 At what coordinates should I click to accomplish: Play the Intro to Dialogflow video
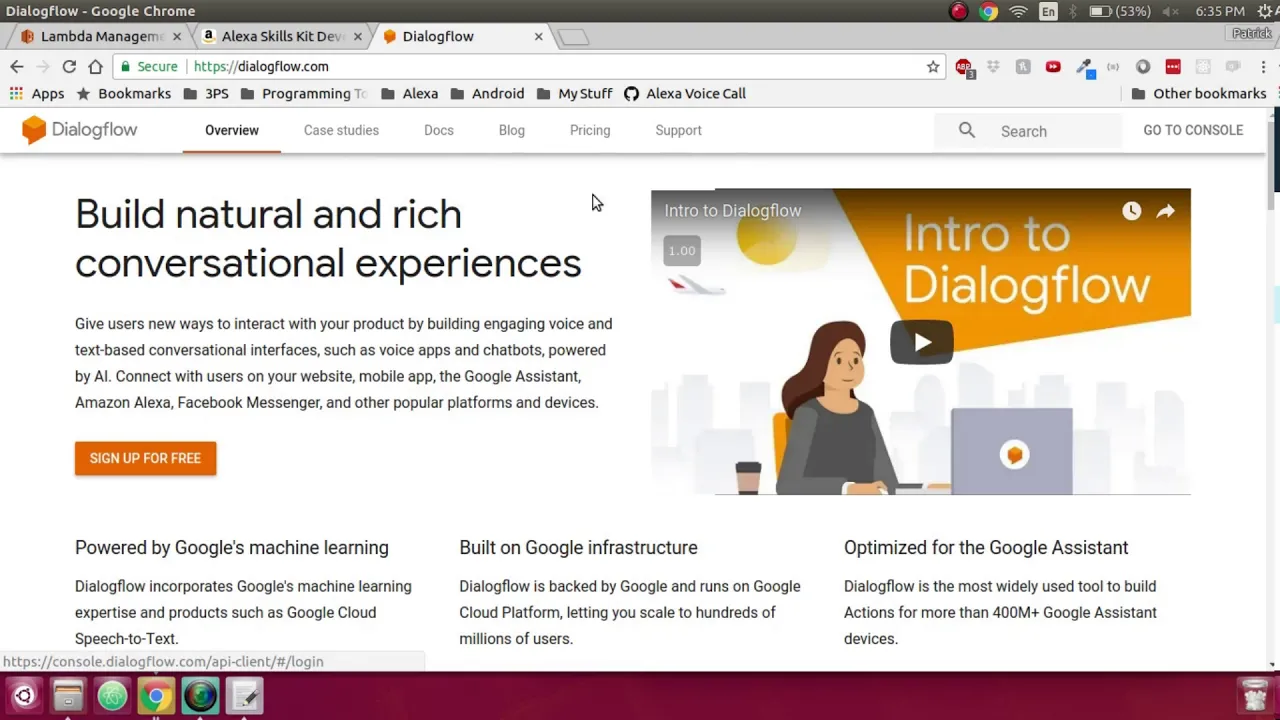point(921,342)
